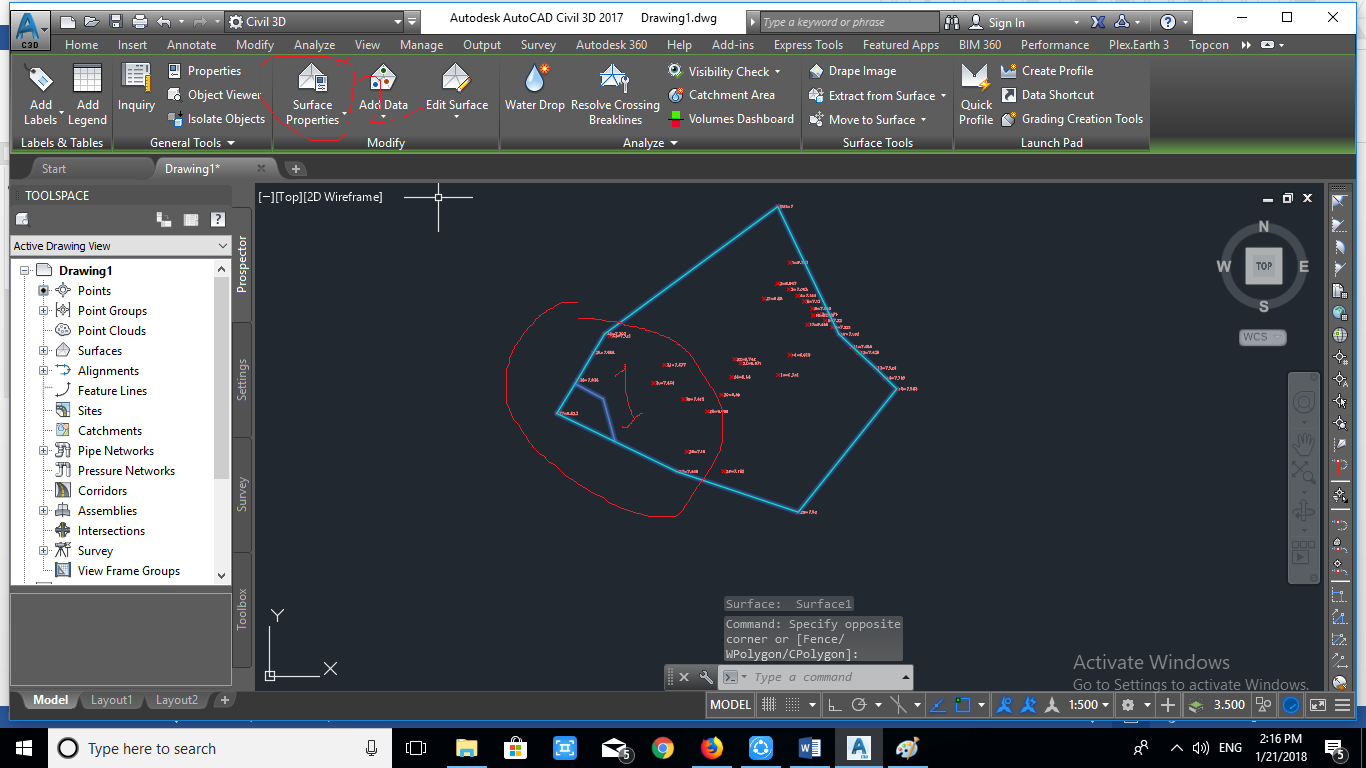Open the Catchment Area tool
The image size is (1366, 768).
721,95
